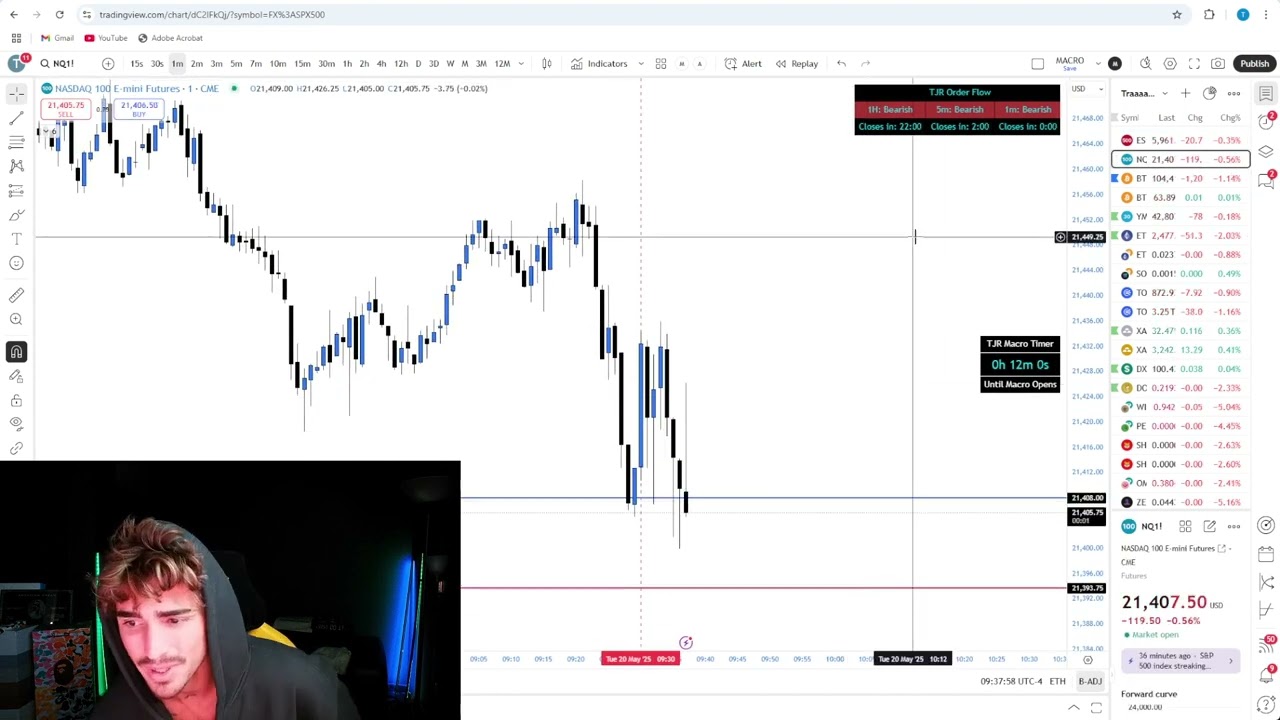Image resolution: width=1280 pixels, height=720 pixels.
Task: Toggle the watchlist panel icon
Action: pyautogui.click(x=1266, y=93)
